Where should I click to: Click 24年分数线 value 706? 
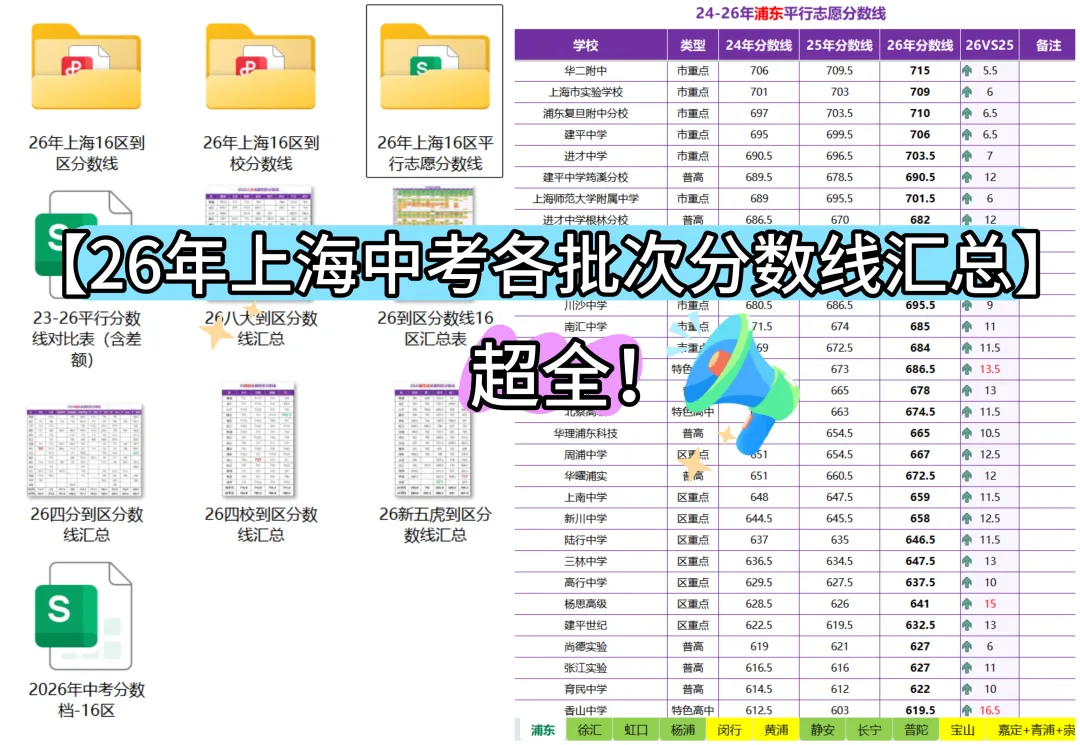[758, 70]
